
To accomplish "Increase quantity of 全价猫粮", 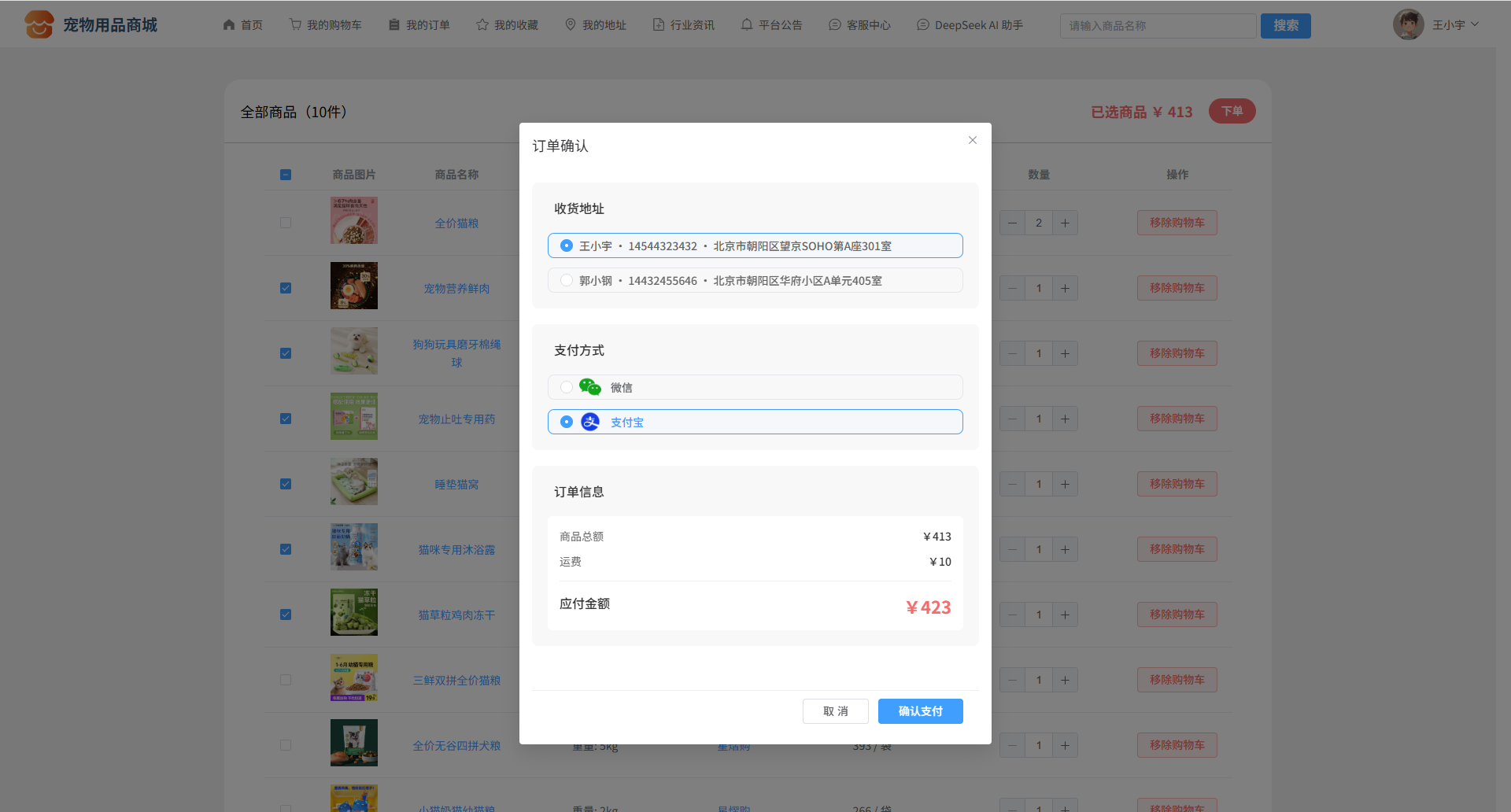I will click(1065, 223).
